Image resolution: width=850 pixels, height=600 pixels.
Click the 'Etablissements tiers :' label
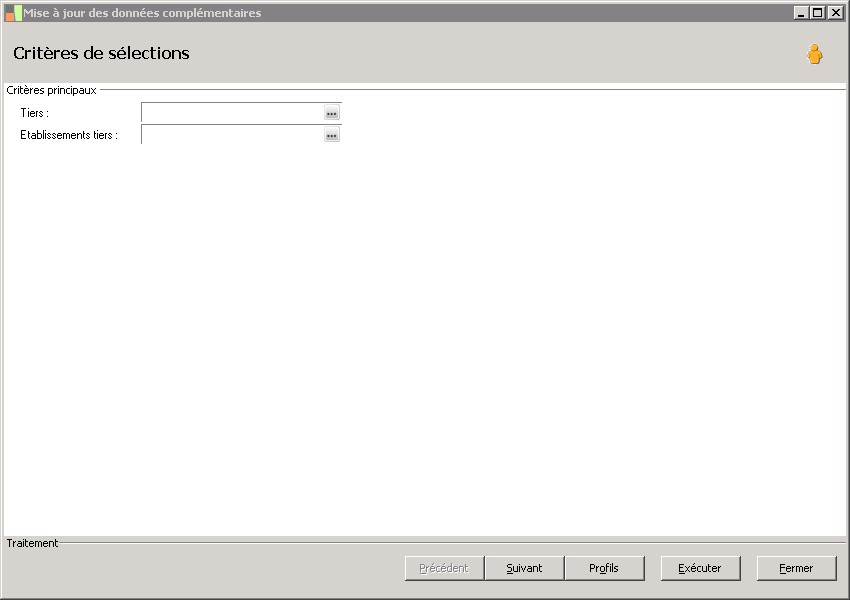(69, 135)
